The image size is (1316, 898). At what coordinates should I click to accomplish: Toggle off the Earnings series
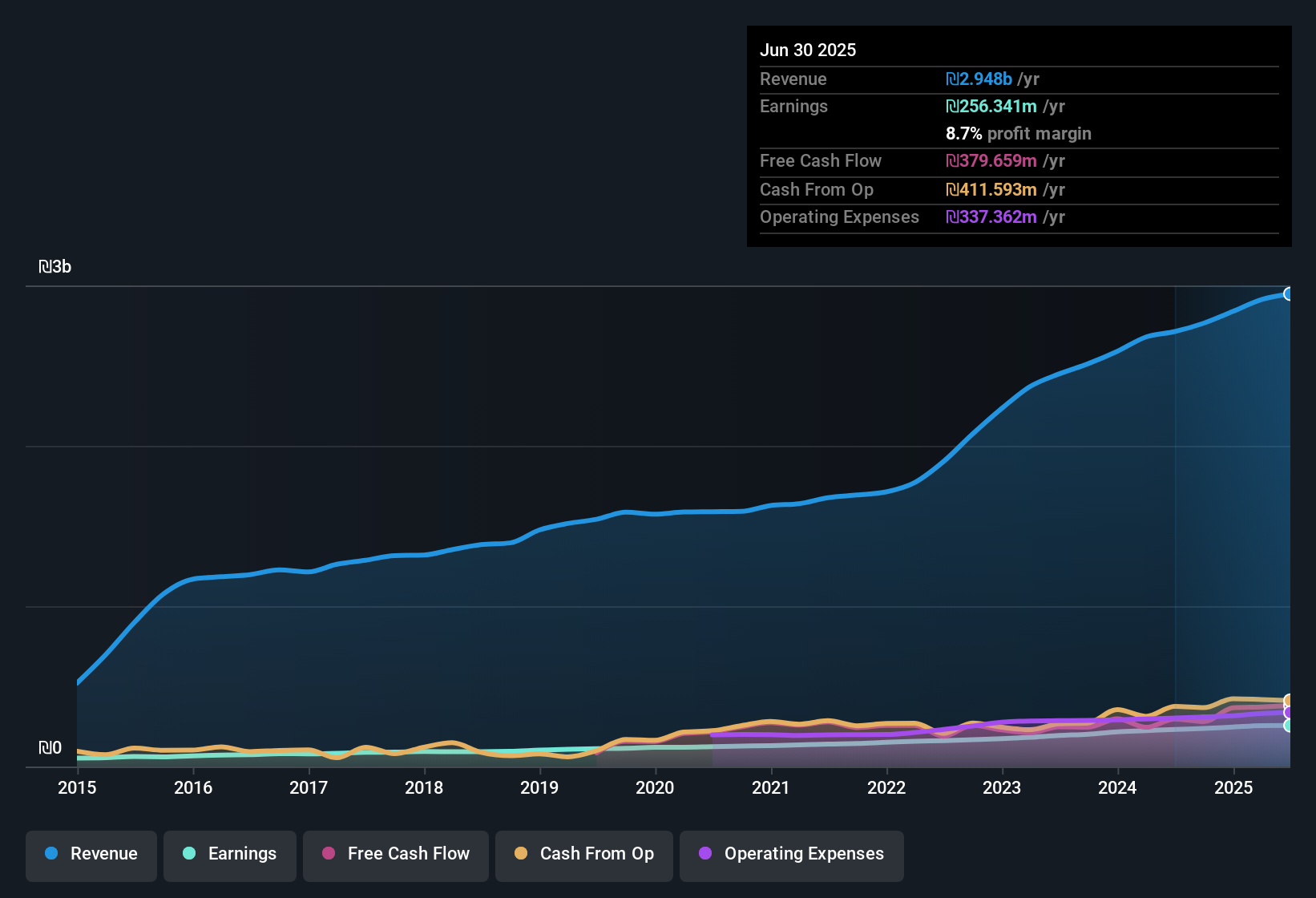(230, 854)
